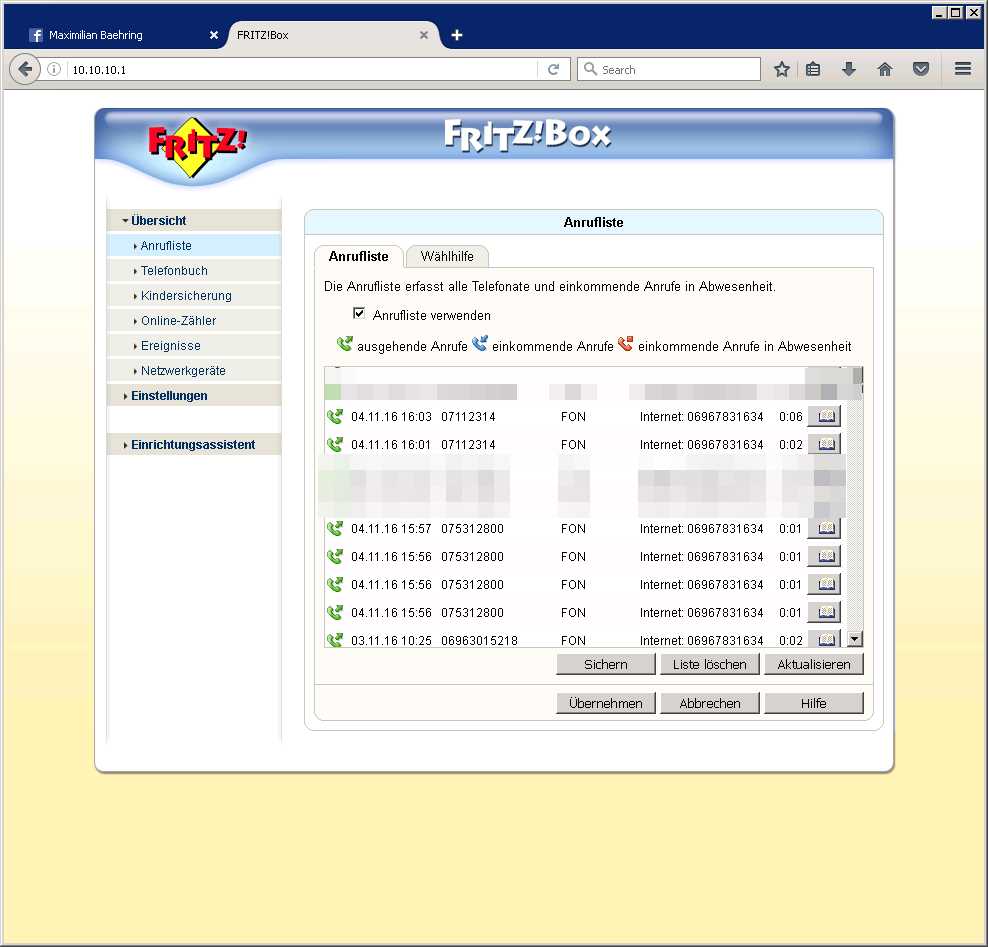Screen dimensions: 988x947
Task: Show the bookmarks list
Action: [813, 69]
